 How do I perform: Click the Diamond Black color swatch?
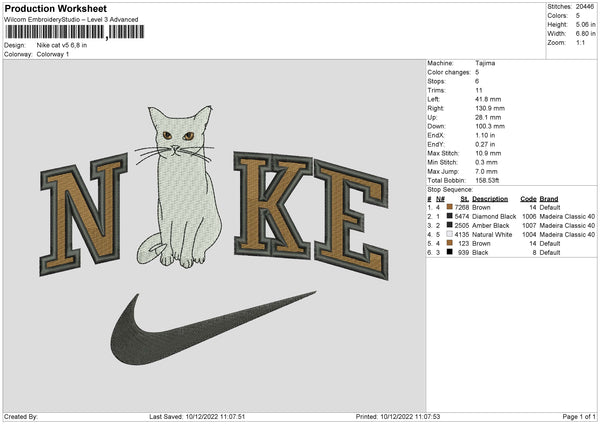pyautogui.click(x=449, y=216)
